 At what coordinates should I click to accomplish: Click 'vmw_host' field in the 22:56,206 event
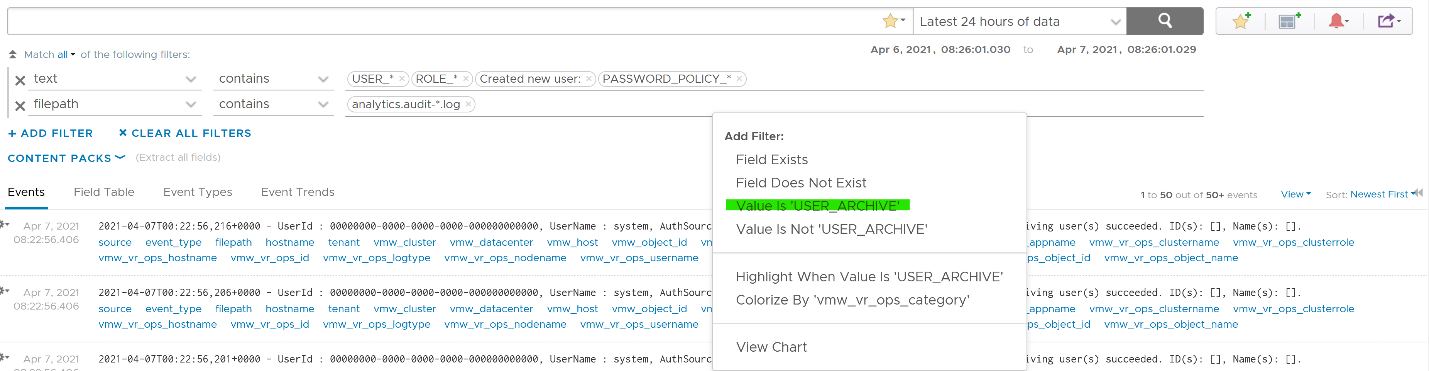(573, 309)
